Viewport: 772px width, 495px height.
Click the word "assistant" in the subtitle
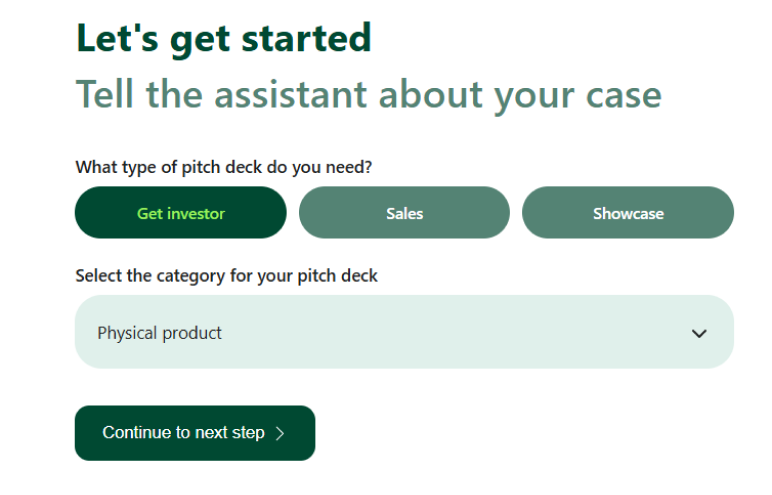pos(290,94)
